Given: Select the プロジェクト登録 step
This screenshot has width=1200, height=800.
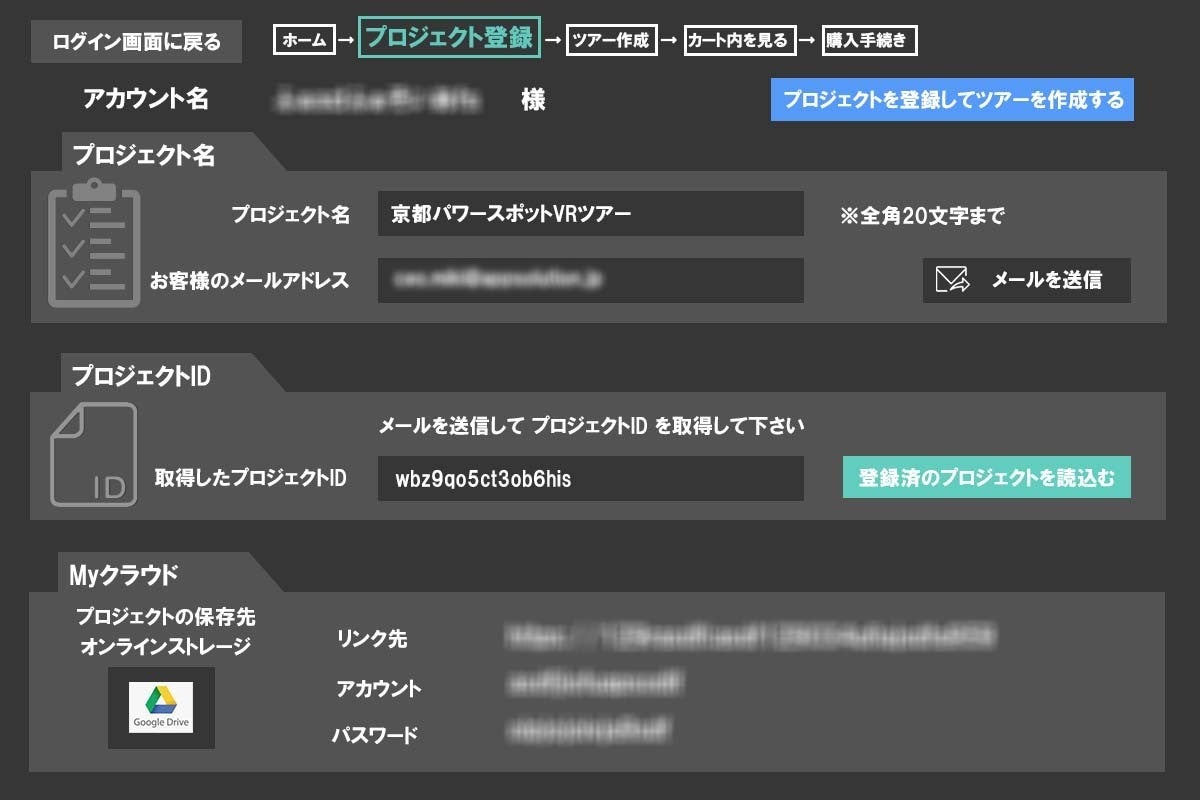Looking at the screenshot, I should tap(449, 38).
